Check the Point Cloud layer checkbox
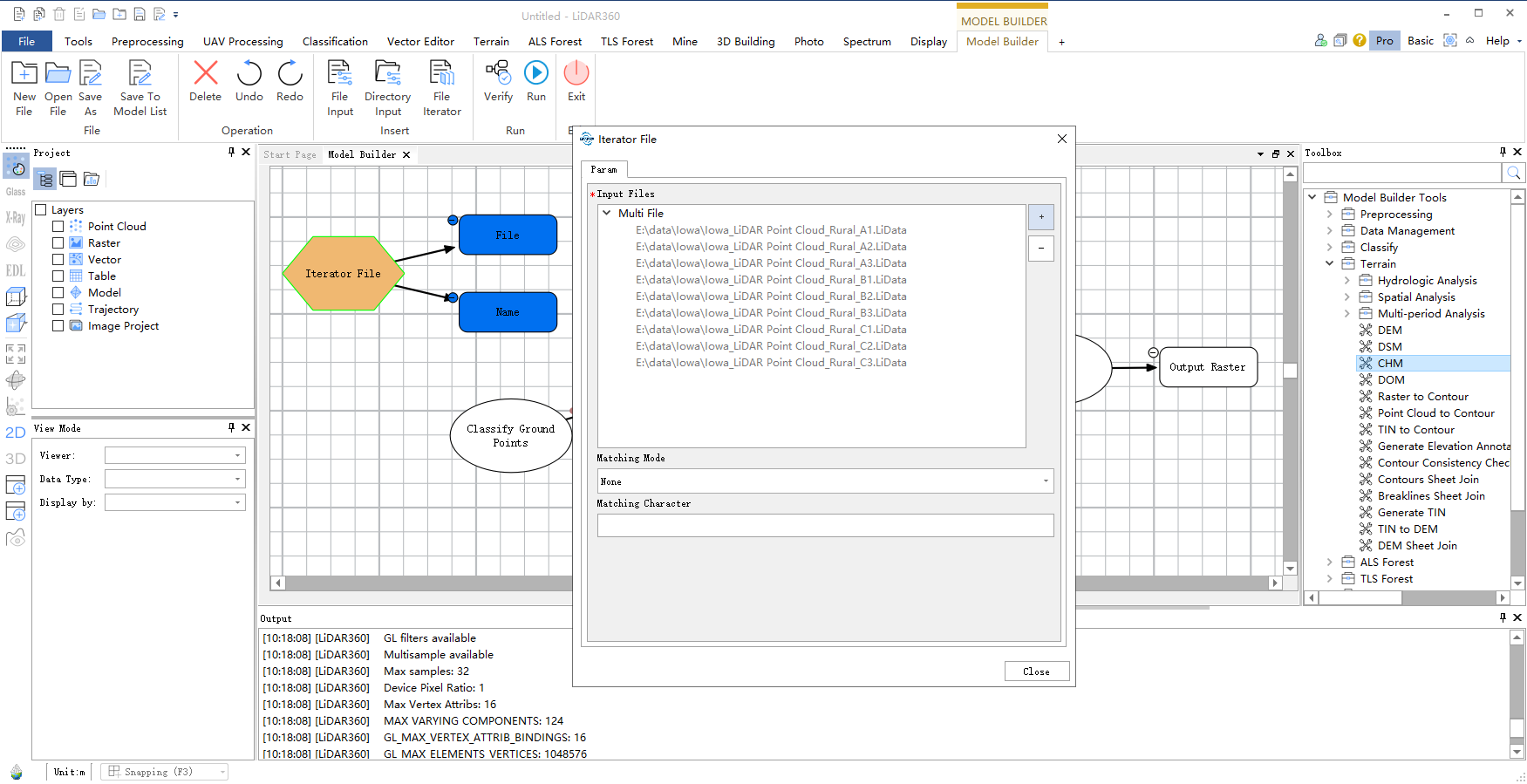This screenshot has width=1527, height=784. (58, 227)
